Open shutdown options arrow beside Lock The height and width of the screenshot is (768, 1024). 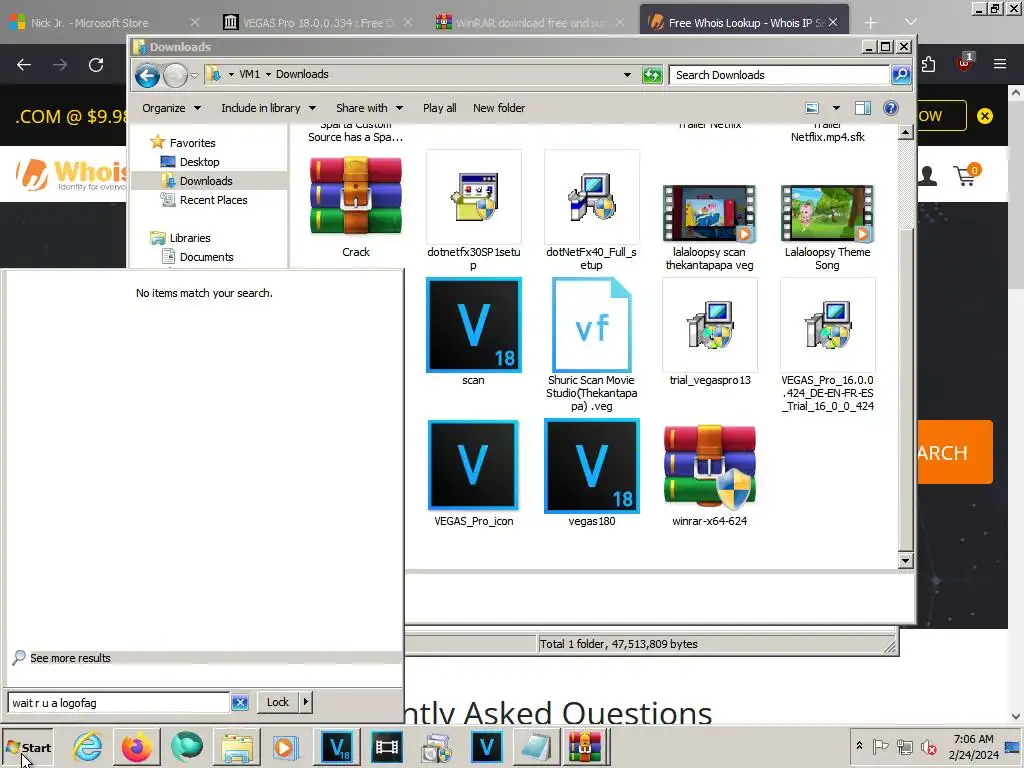coord(306,702)
